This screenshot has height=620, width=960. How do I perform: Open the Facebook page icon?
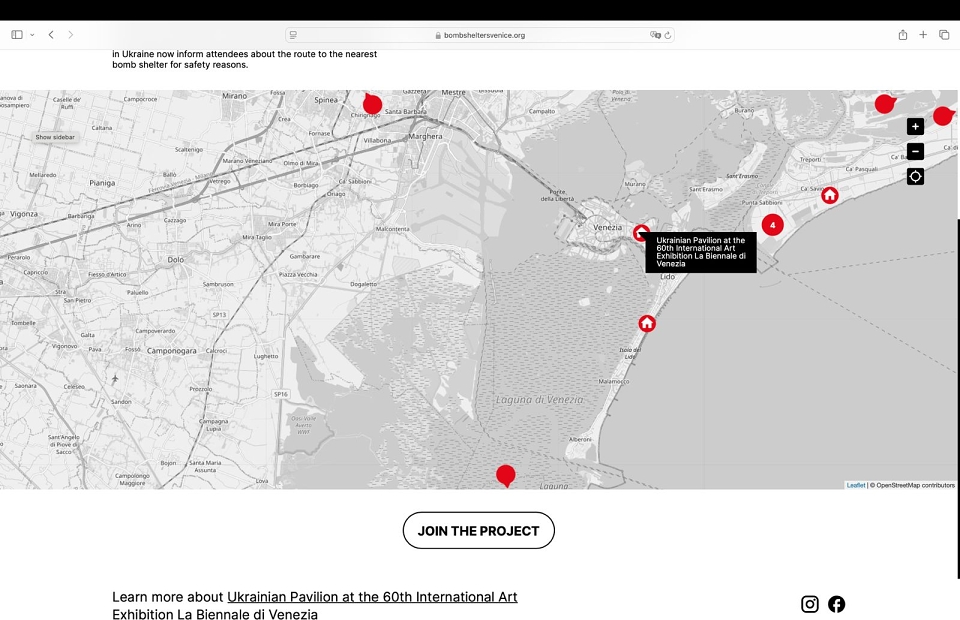pos(836,604)
